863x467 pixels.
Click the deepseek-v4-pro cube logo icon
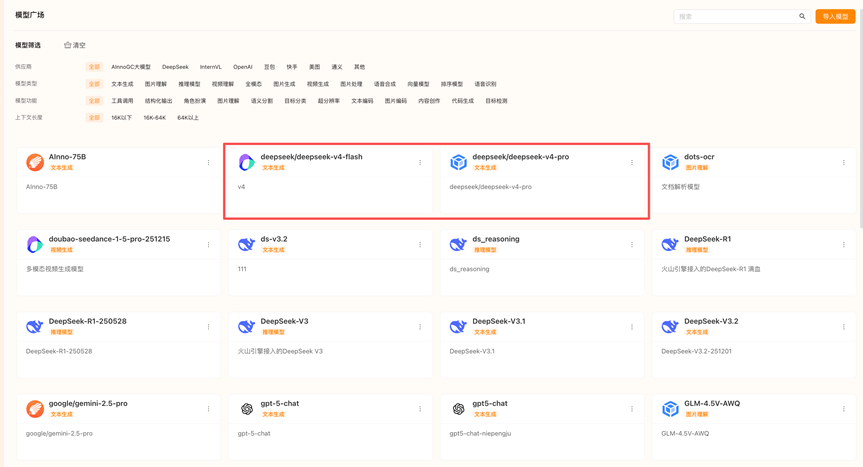coord(458,162)
